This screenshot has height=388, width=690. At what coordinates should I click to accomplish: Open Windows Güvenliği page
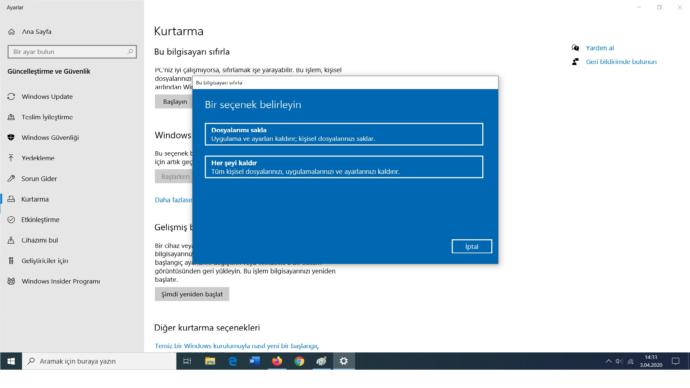click(x=50, y=137)
